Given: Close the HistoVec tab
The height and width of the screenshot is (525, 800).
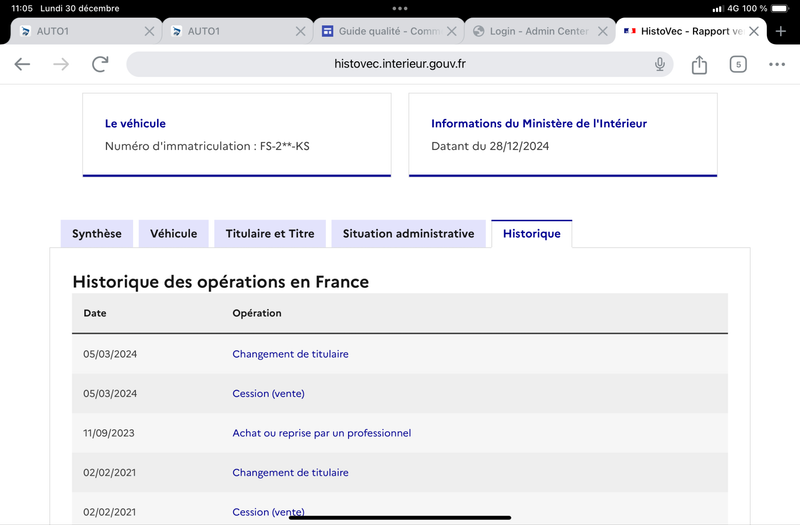Looking at the screenshot, I should click(x=754, y=32).
